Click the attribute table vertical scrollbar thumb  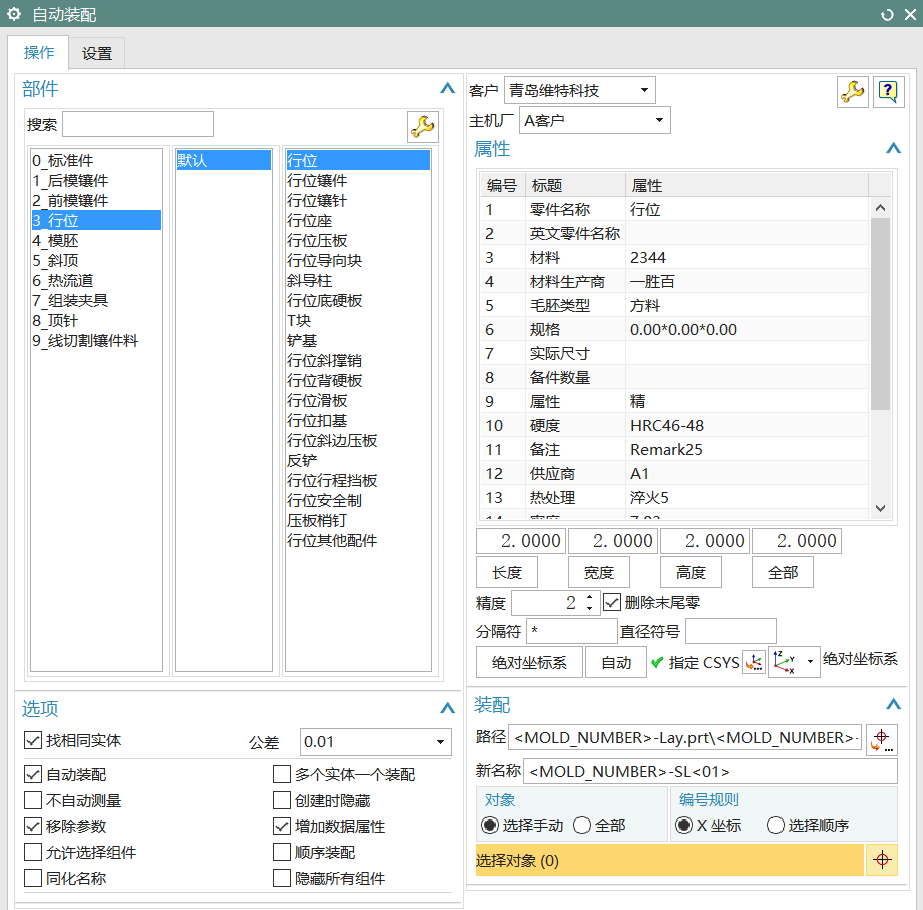(880, 314)
